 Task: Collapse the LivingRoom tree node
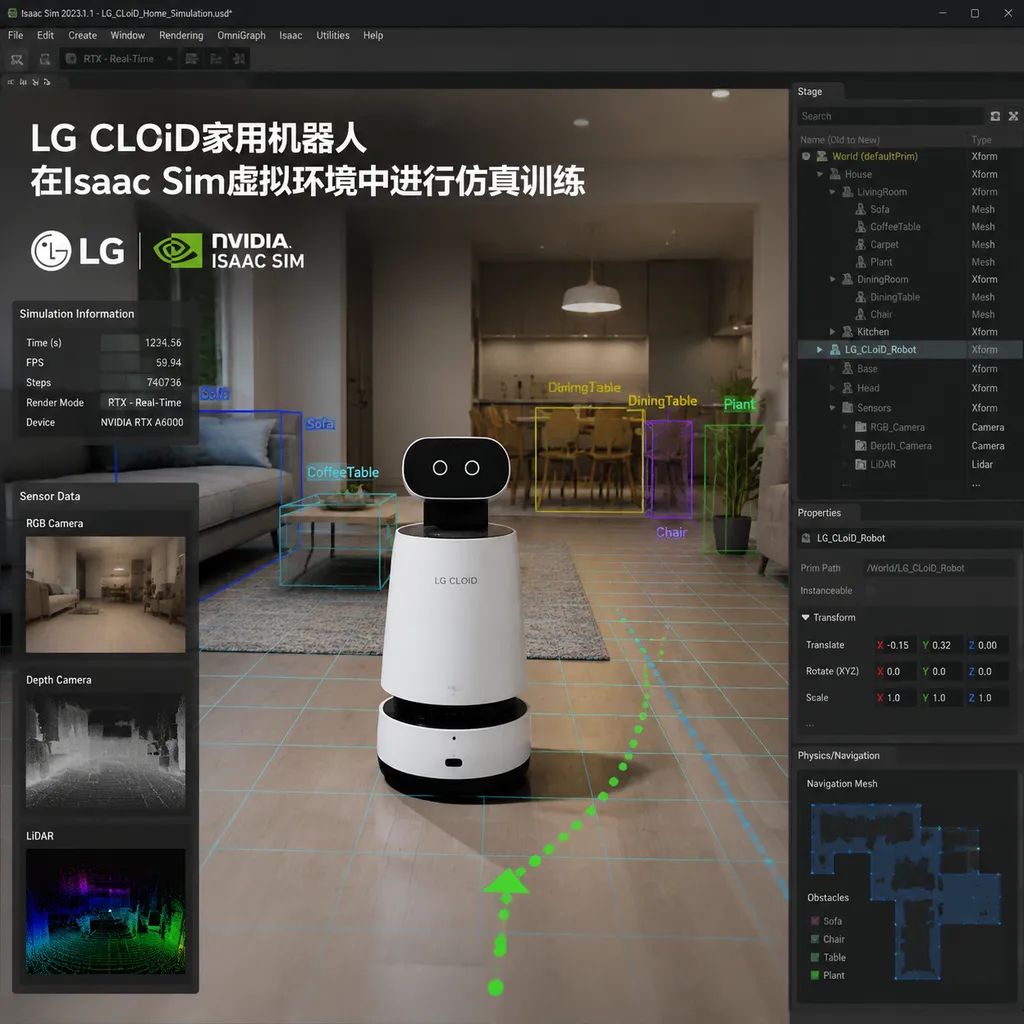(x=832, y=192)
